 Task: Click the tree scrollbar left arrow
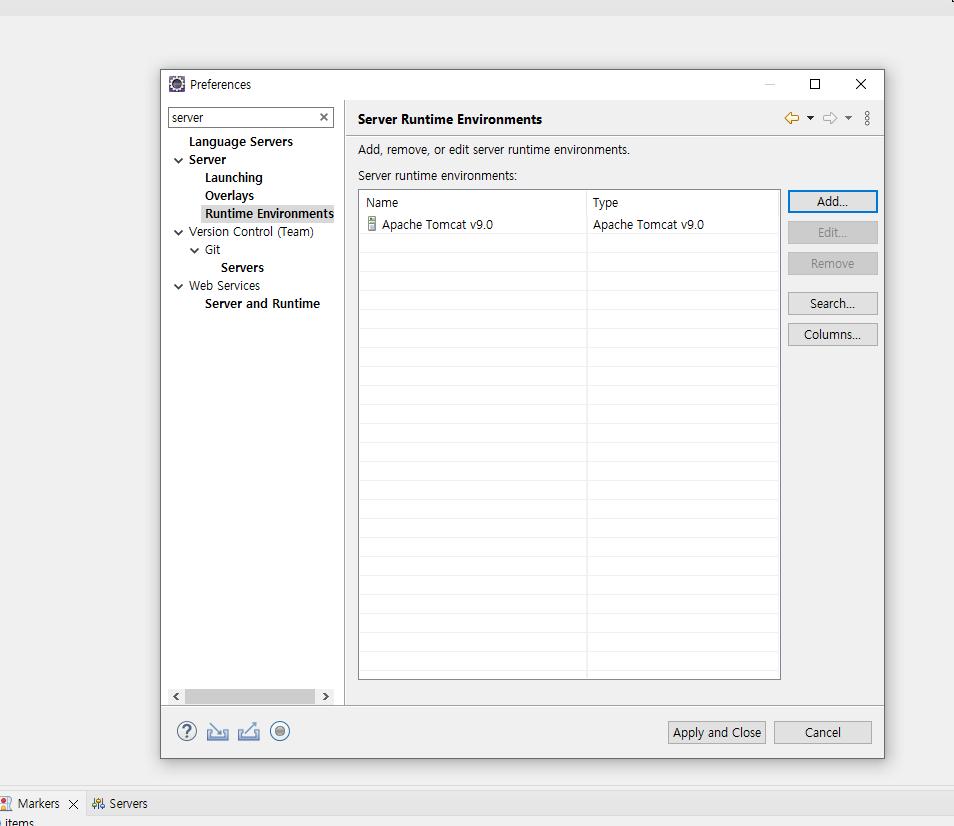[176, 696]
